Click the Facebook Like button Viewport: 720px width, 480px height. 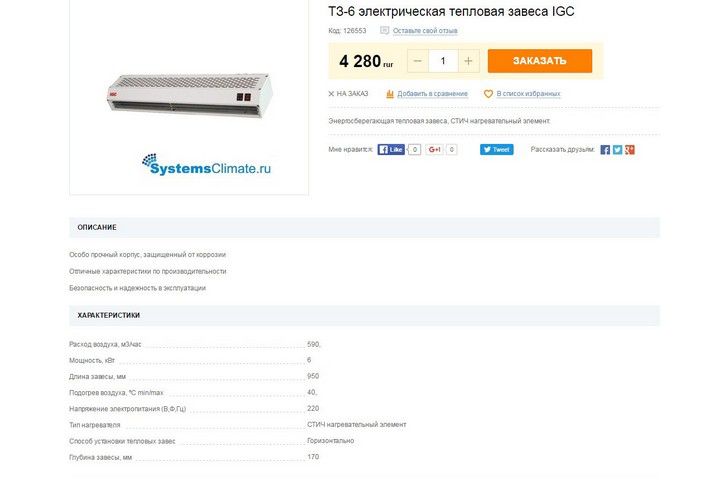click(x=391, y=149)
